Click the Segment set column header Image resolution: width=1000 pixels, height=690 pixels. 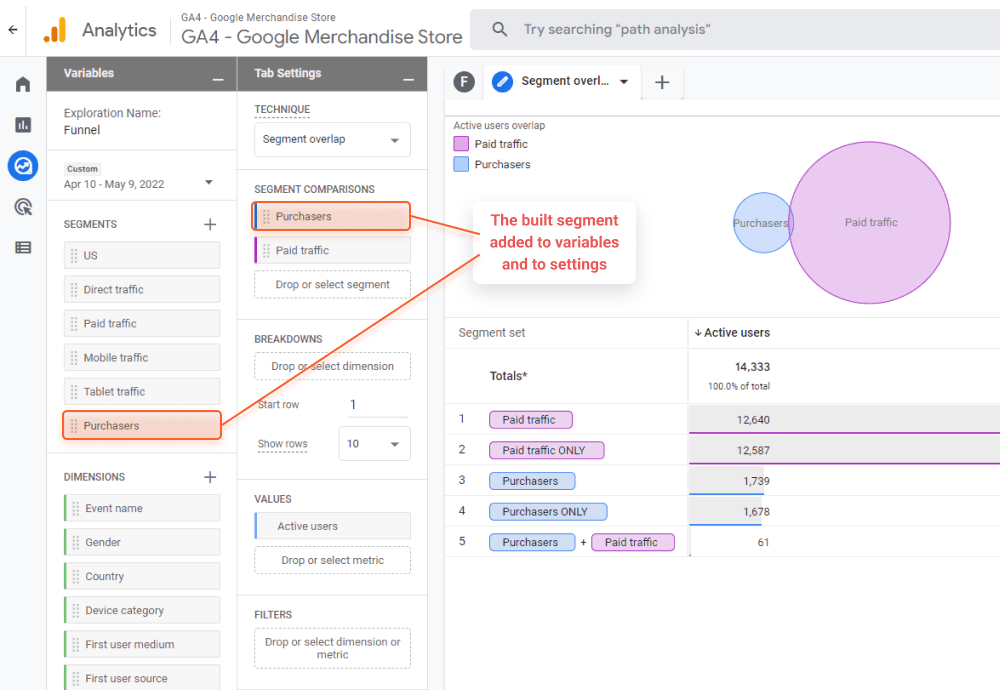[492, 333]
